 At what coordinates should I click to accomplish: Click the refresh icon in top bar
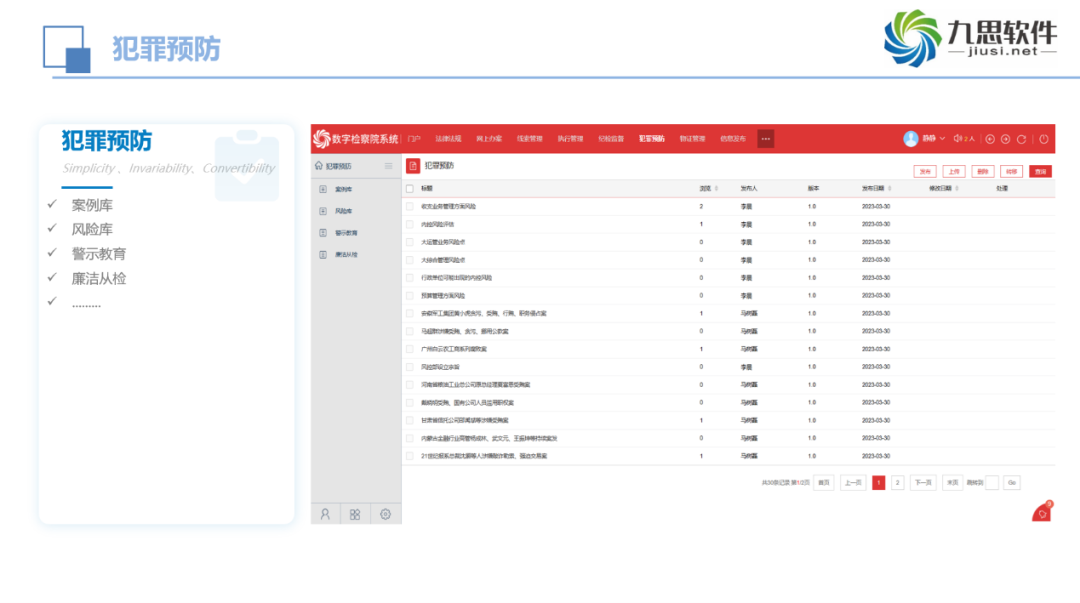click(1021, 139)
